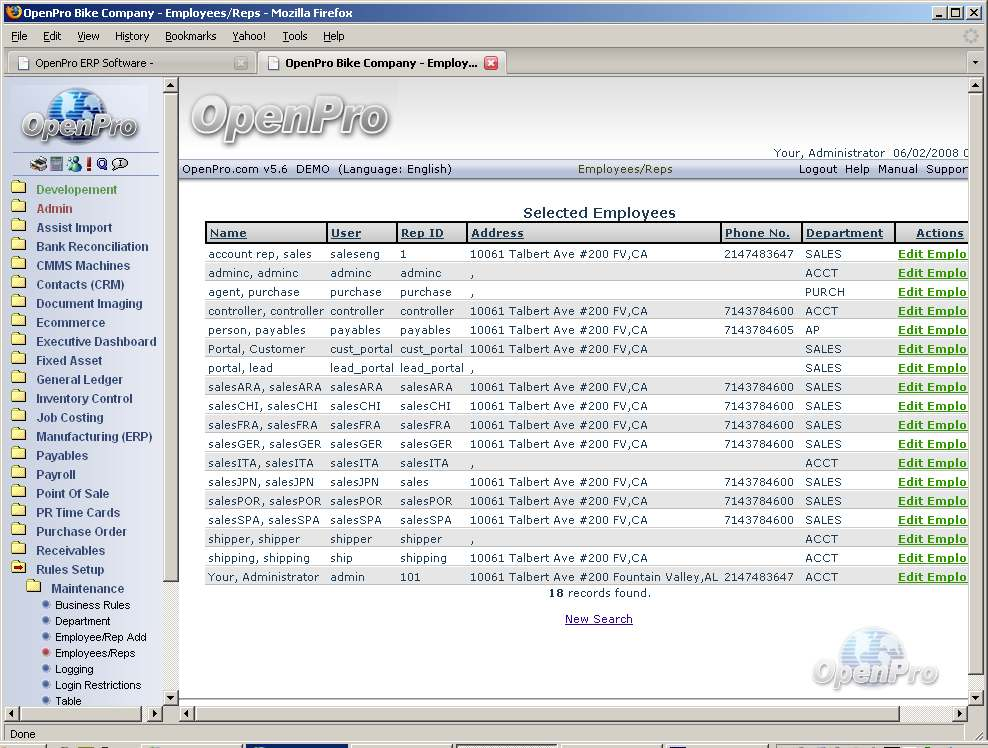Viewport: 988px width, 748px height.
Task: Open the calculator icon in sidebar
Action: [x=57, y=164]
